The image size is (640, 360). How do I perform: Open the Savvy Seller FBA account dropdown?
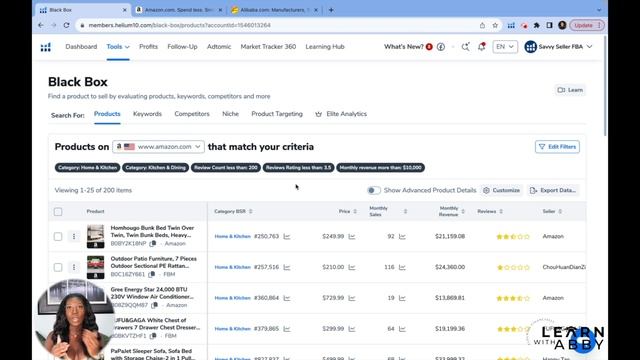point(558,47)
